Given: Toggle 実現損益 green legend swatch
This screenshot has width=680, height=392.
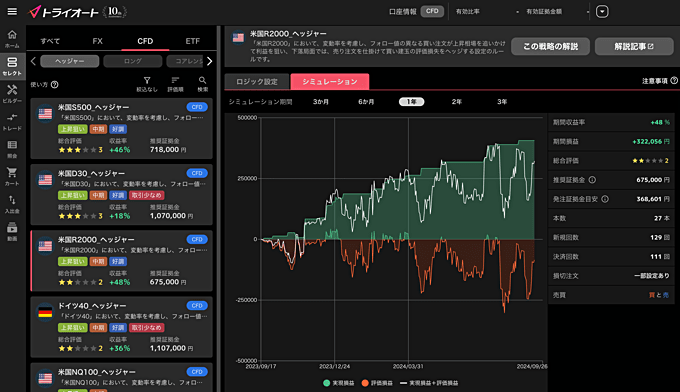Looking at the screenshot, I should coord(327,383).
